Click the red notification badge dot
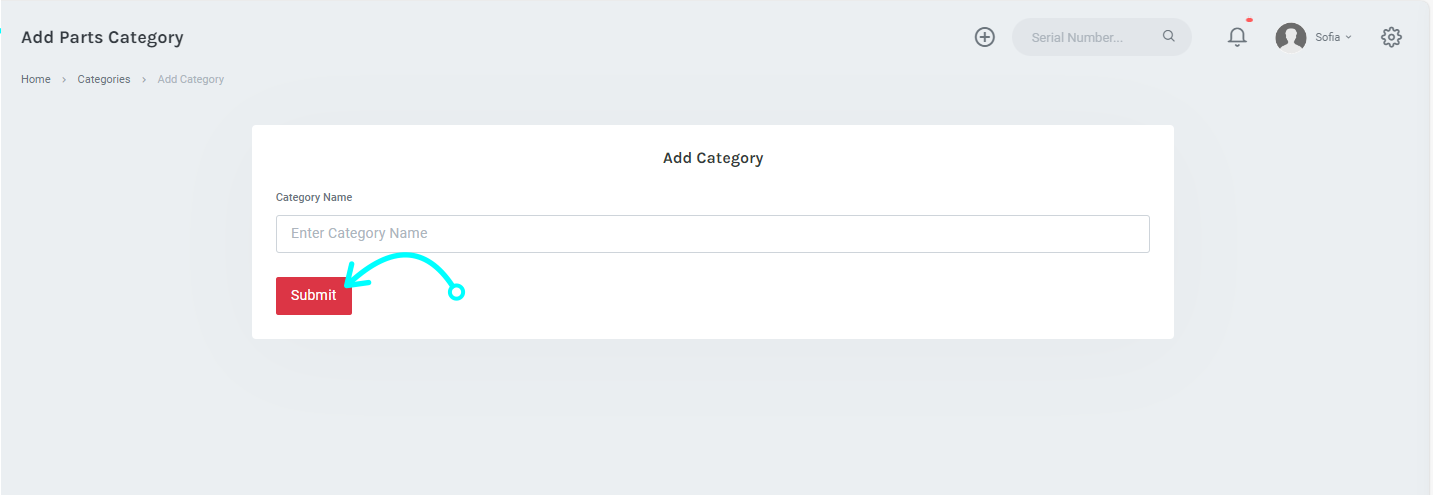1433x495 pixels. point(1249,20)
